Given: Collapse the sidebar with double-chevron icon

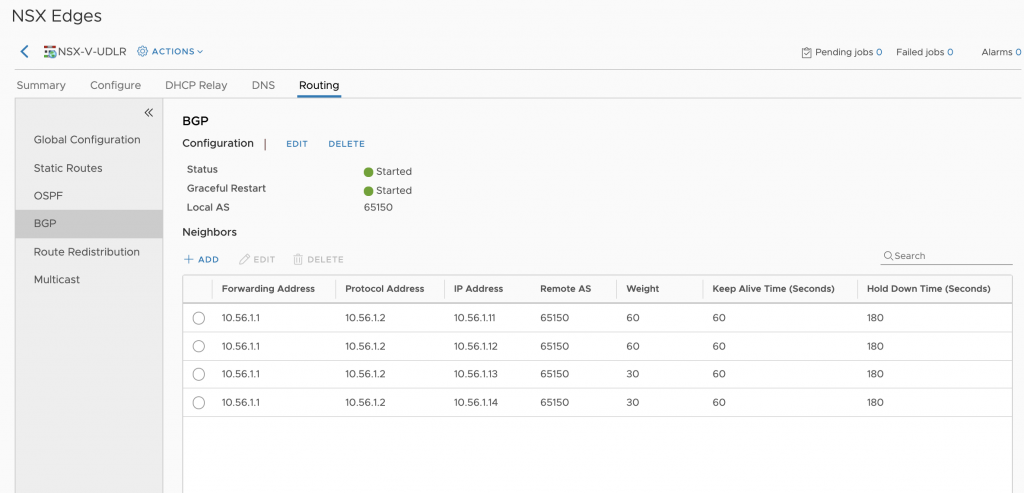Looking at the screenshot, I should (x=148, y=113).
